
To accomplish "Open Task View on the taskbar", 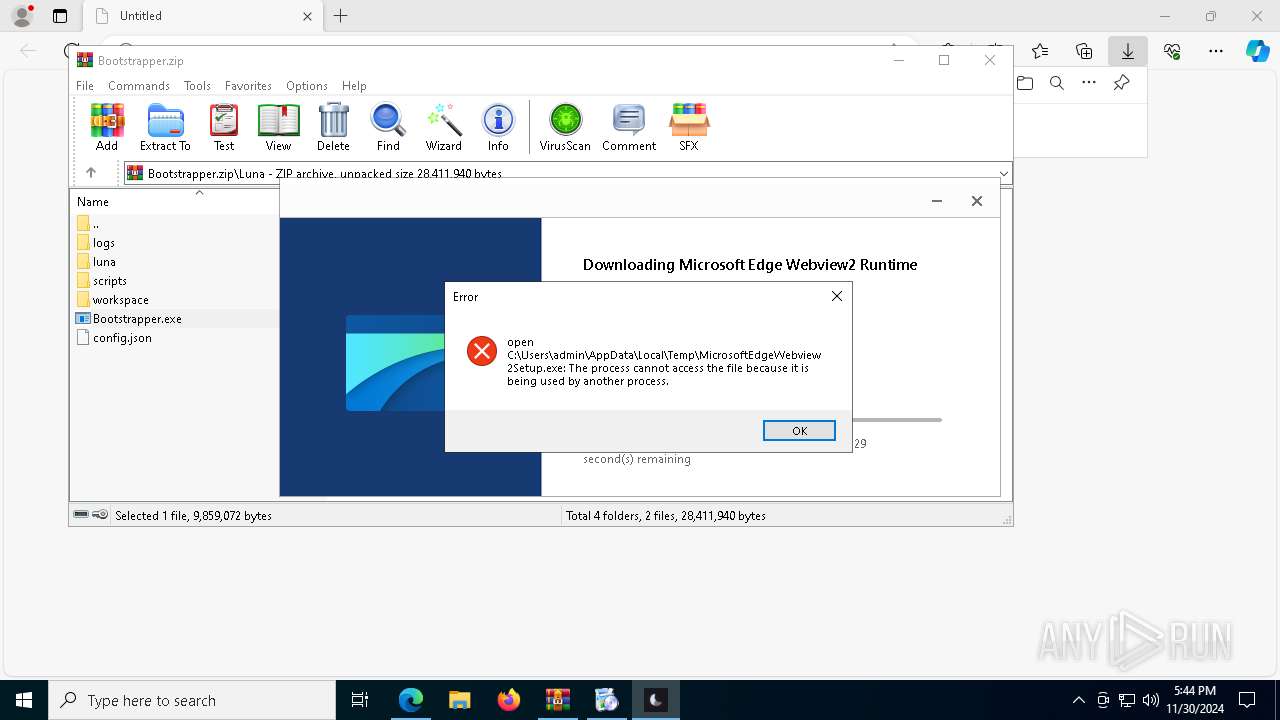I will pos(360,700).
